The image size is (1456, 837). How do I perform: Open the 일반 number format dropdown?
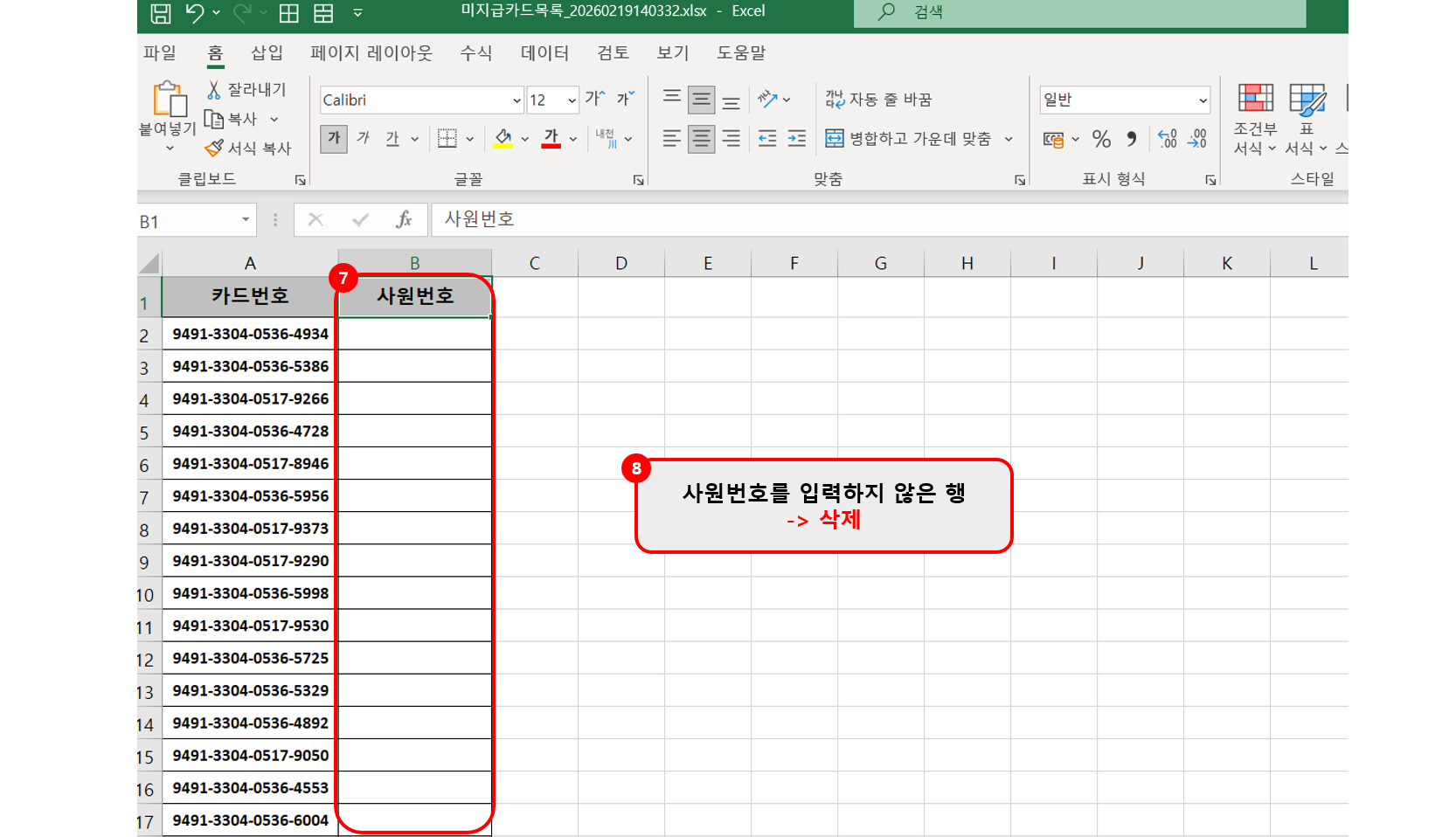click(x=1203, y=100)
